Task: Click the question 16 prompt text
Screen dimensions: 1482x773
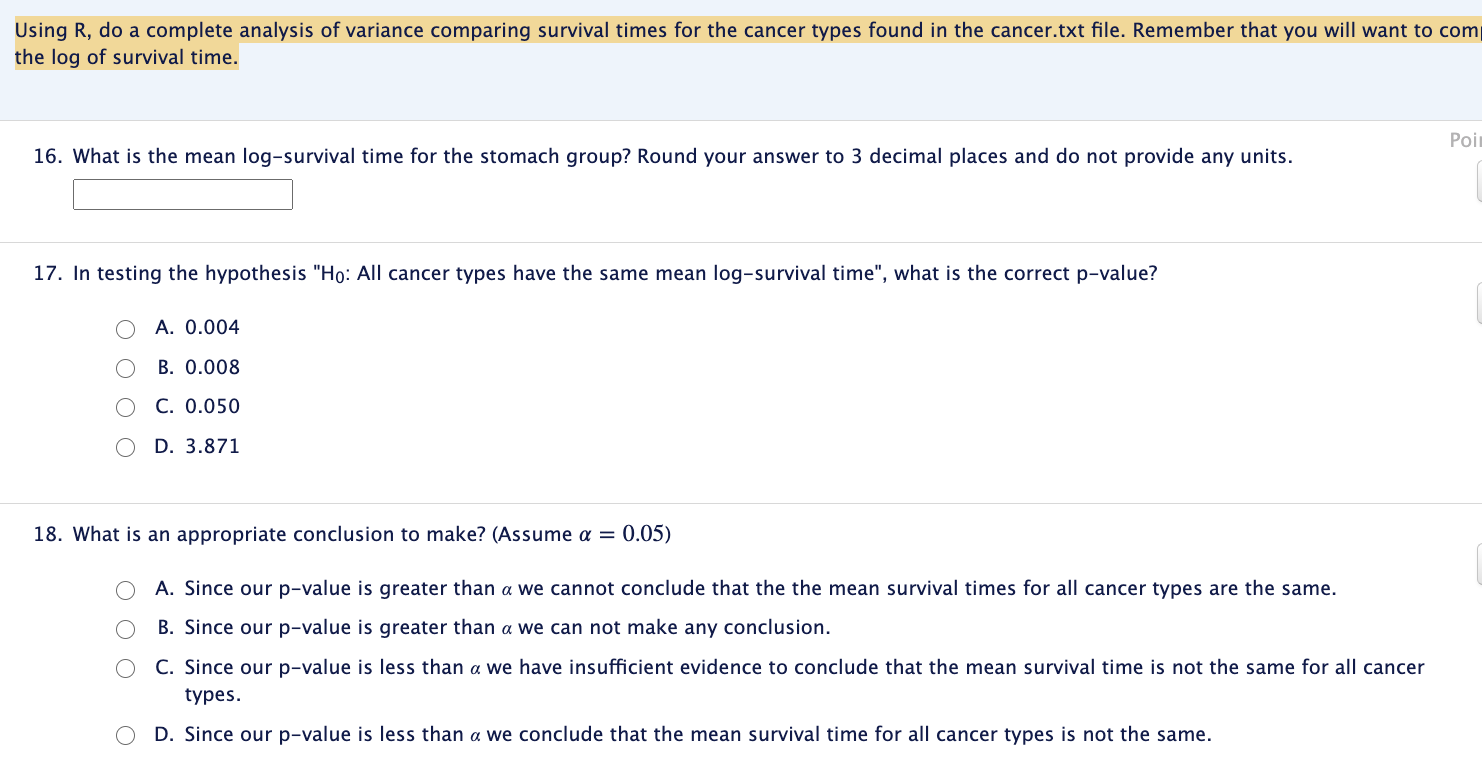Action: pyautogui.click(x=663, y=157)
